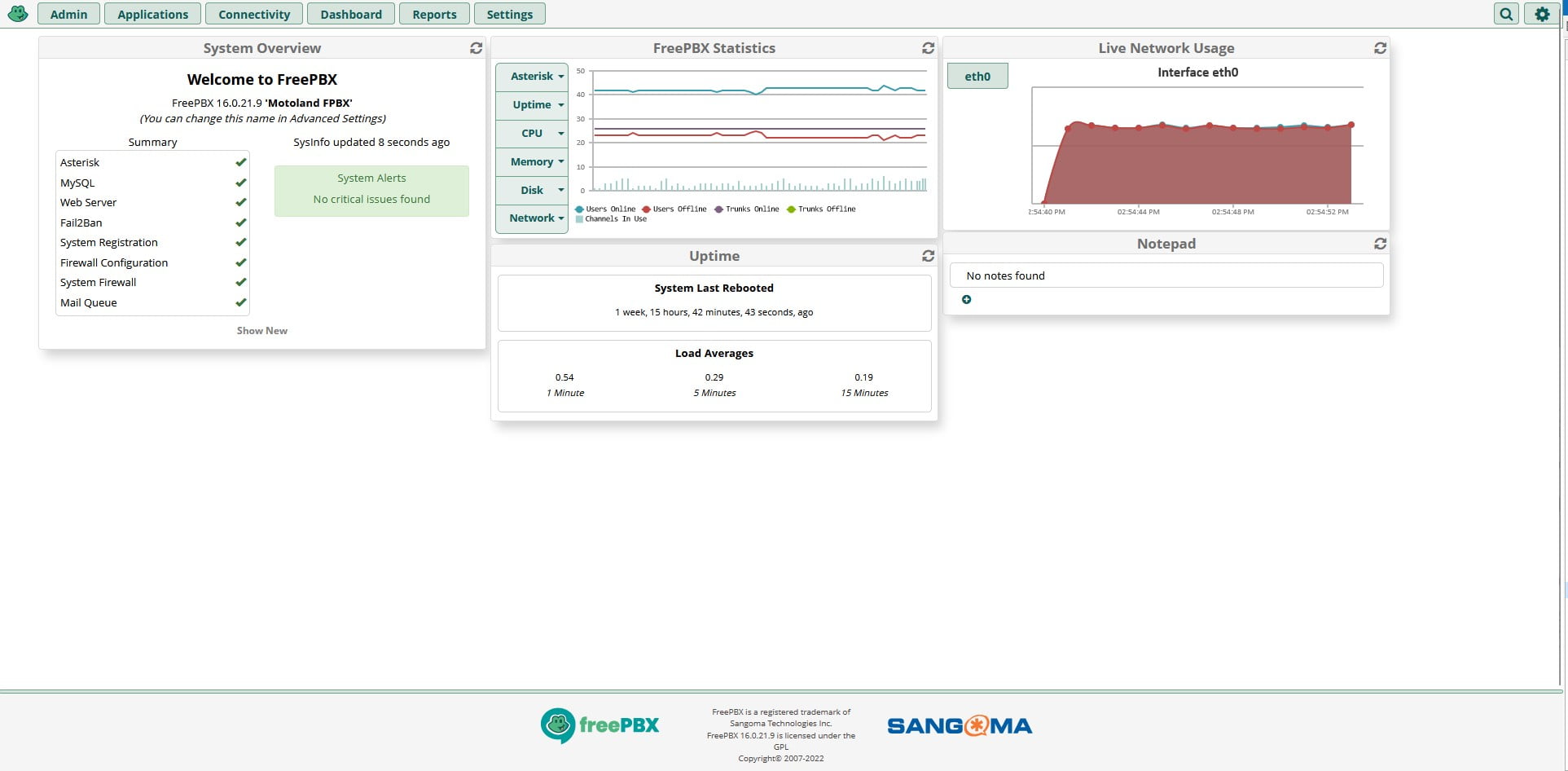This screenshot has width=1568, height=771.
Task: Toggle Users Online legend entry
Action: [605, 209]
